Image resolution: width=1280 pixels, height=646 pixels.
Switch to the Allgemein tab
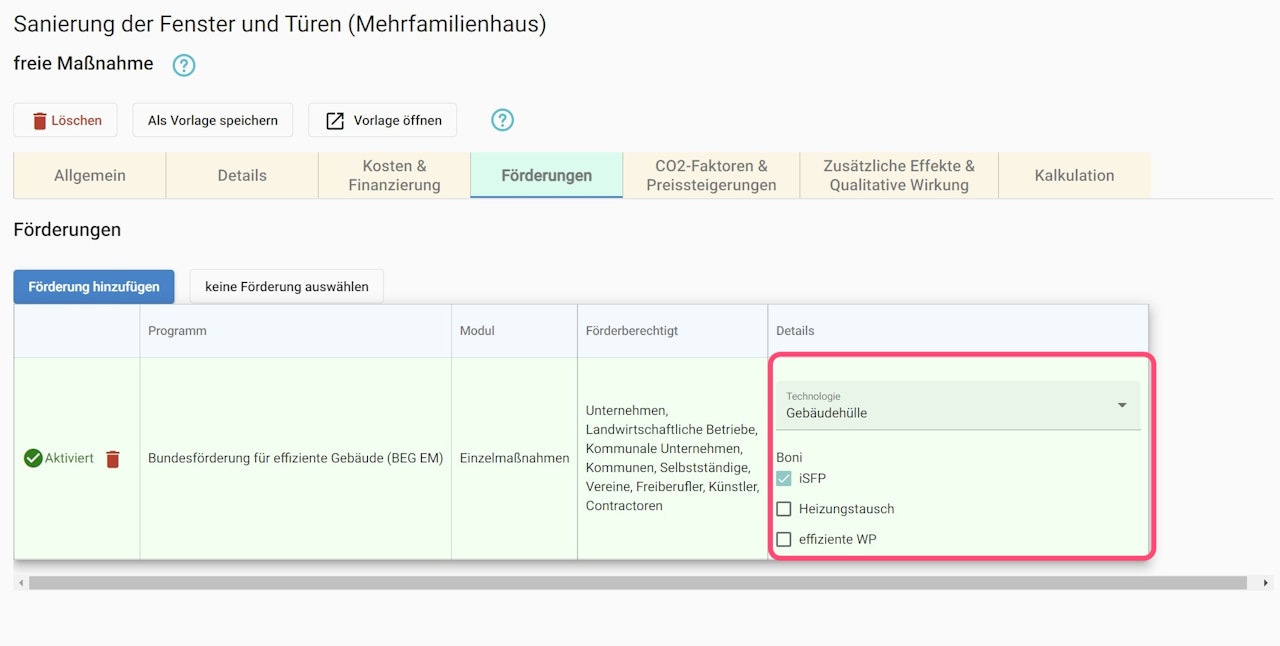click(x=90, y=176)
